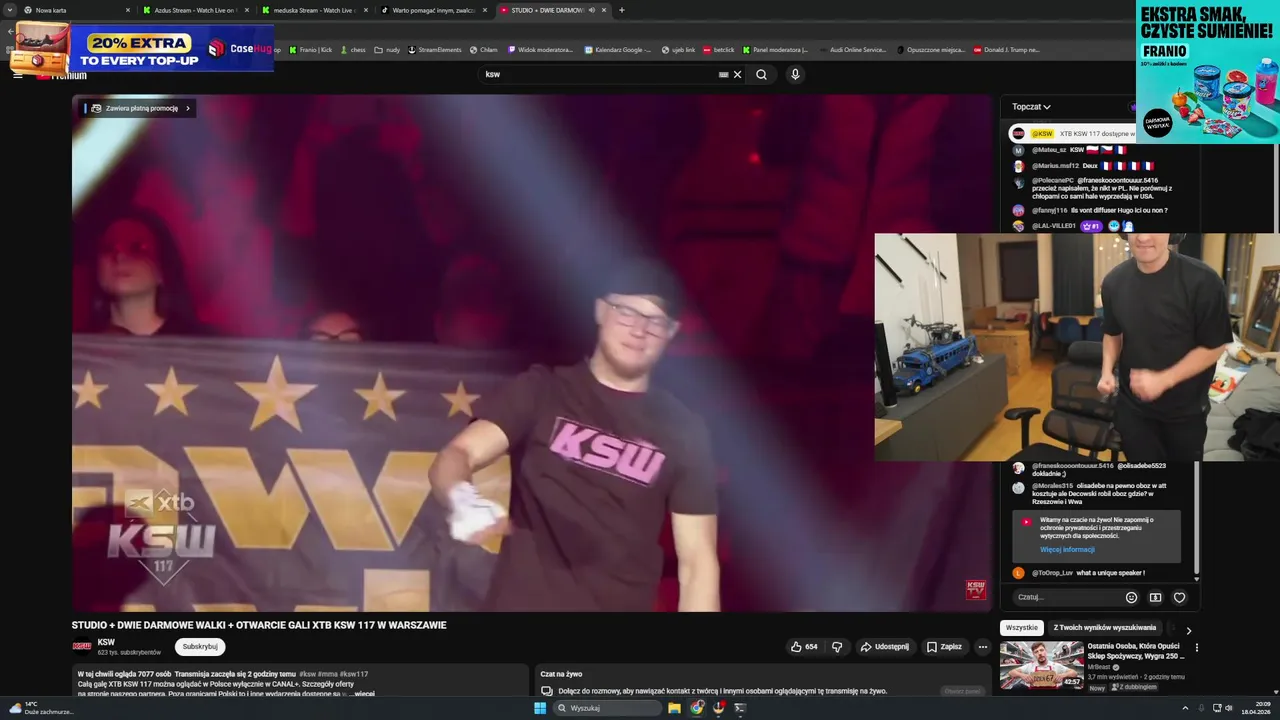Open ujeb link bookmark

pos(678,49)
